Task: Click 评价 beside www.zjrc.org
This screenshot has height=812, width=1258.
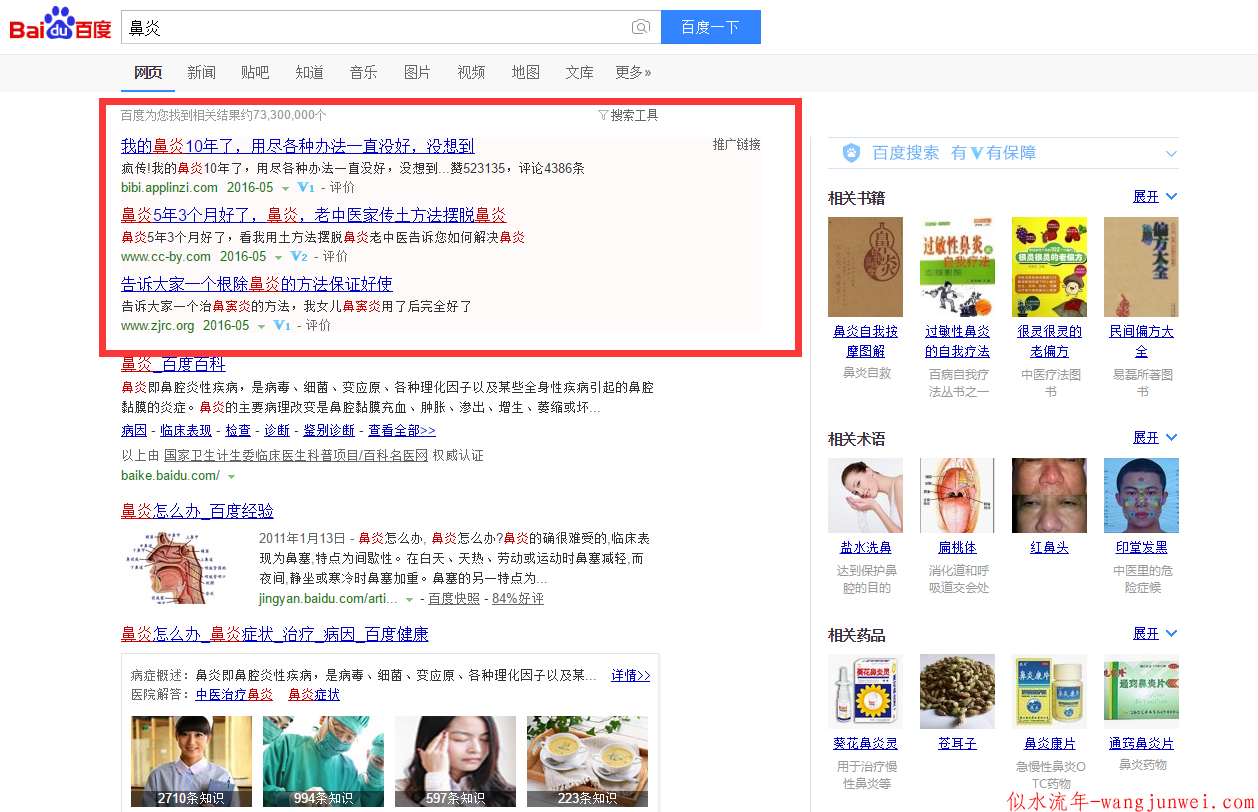Action: (318, 325)
